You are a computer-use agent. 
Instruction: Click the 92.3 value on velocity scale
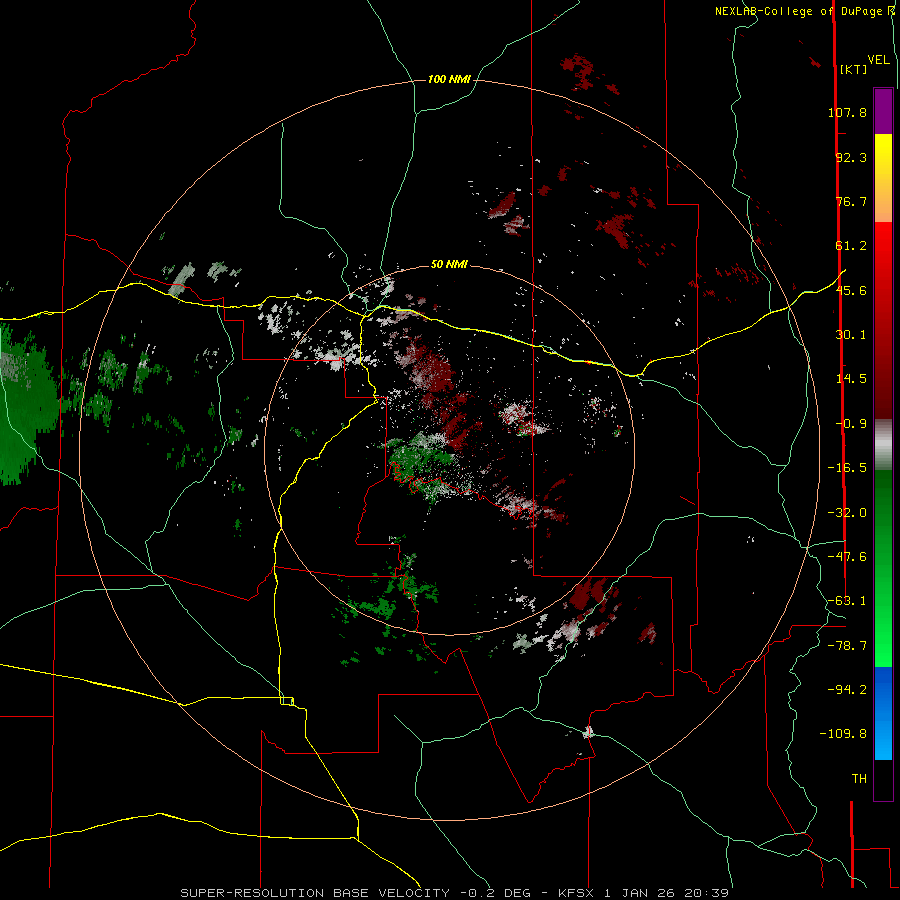851,157
